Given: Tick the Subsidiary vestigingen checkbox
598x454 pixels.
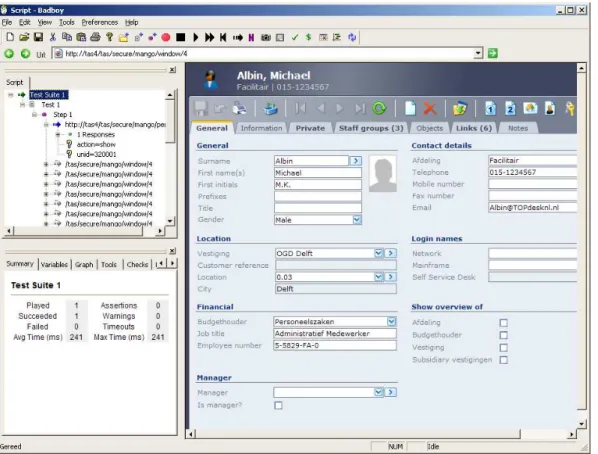Looking at the screenshot, I should tap(503, 360).
